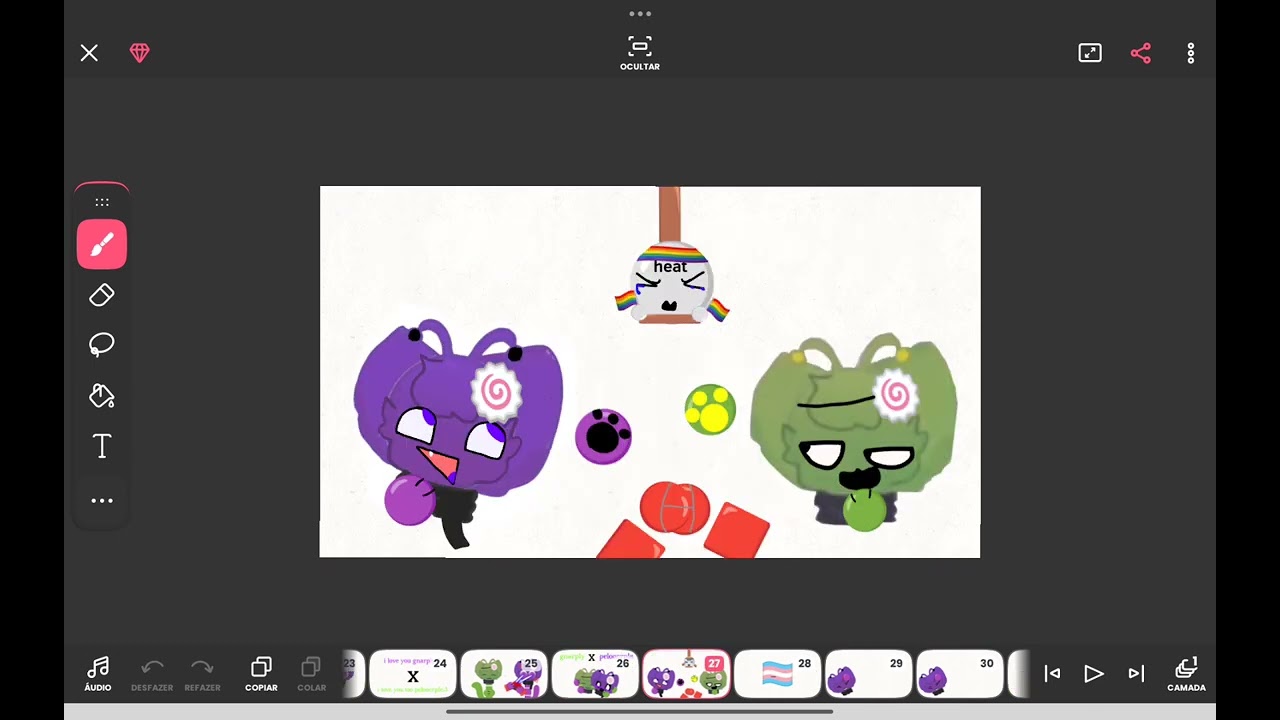This screenshot has width=1280, height=720.
Task: Select the Lasso selection tool
Action: [102, 345]
